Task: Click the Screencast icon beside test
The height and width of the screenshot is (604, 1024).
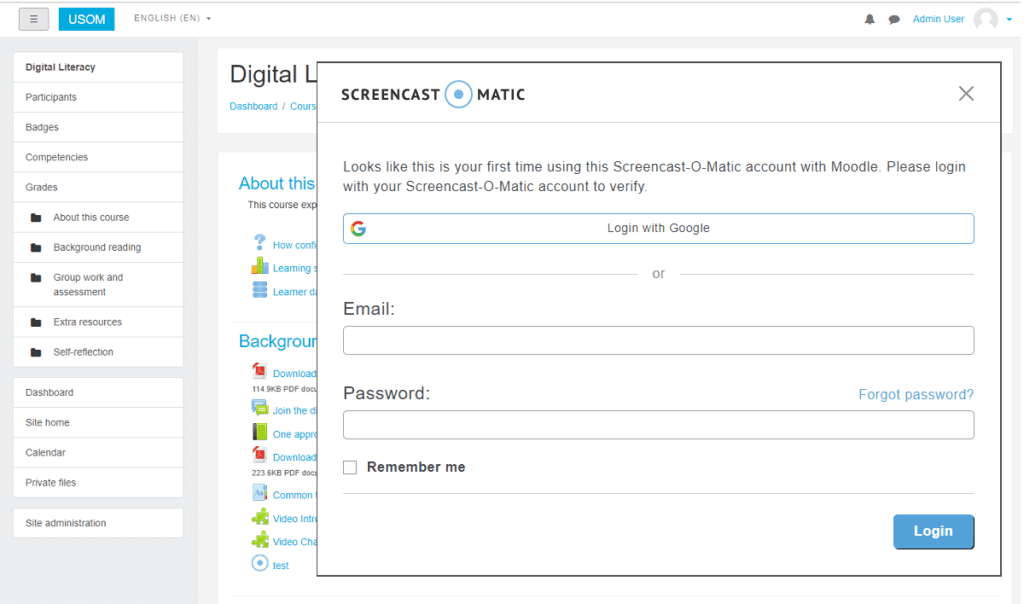Action: tap(259, 563)
